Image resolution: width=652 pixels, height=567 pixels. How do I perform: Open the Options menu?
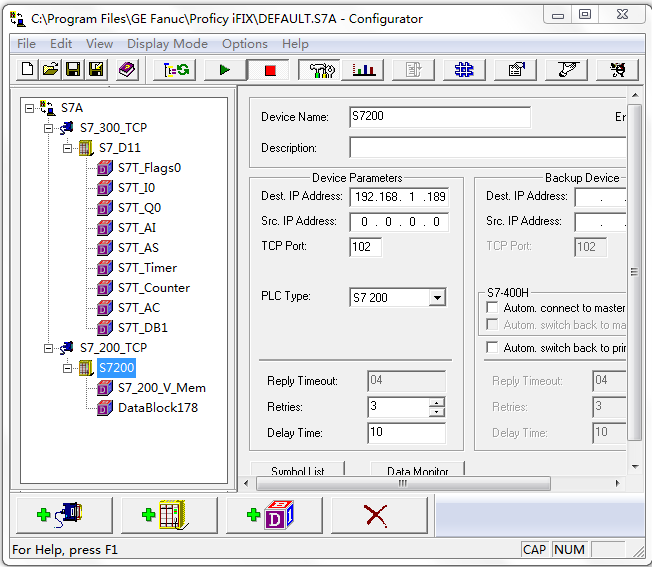coord(244,44)
